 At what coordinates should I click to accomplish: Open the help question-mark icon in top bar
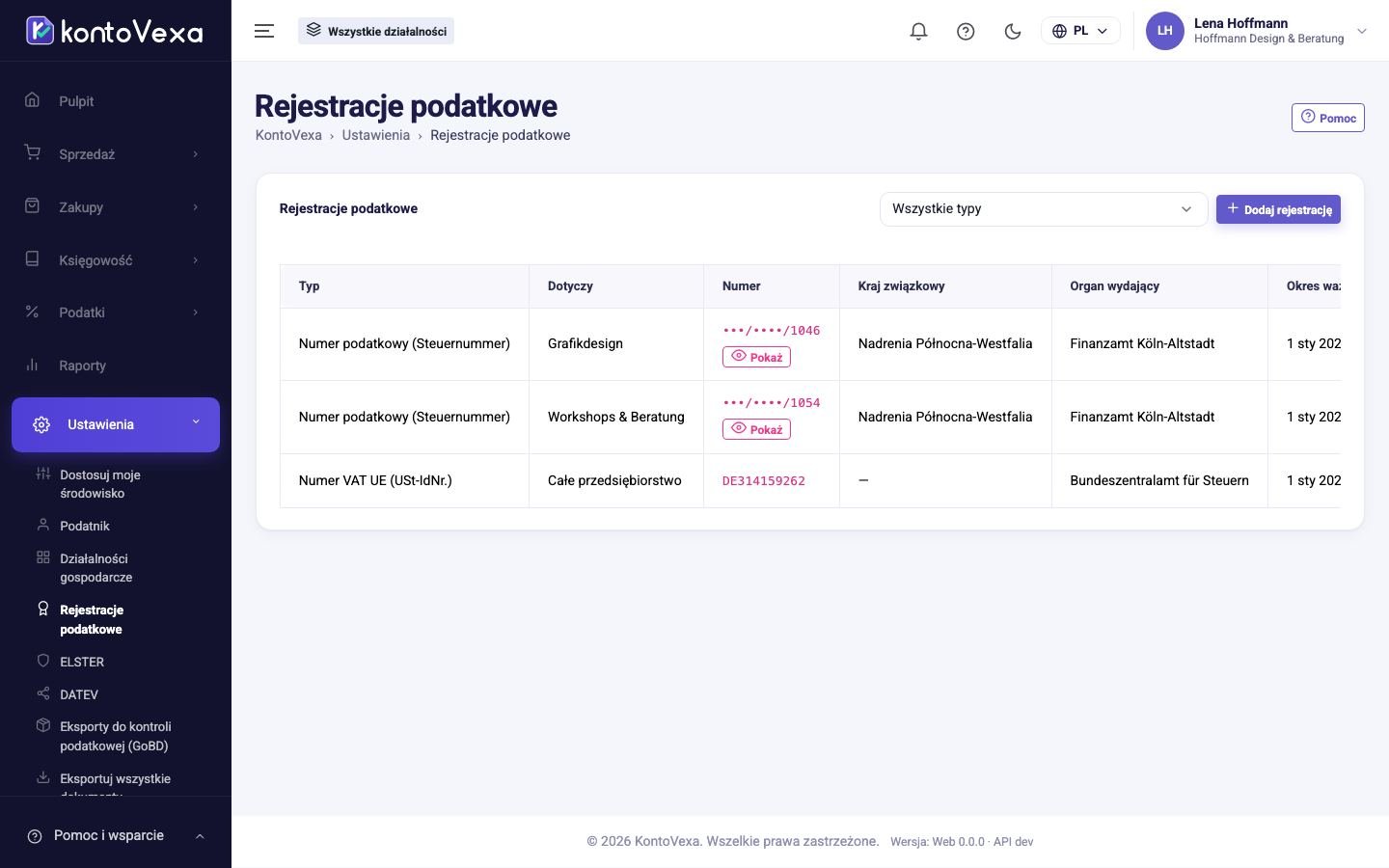coord(966,31)
